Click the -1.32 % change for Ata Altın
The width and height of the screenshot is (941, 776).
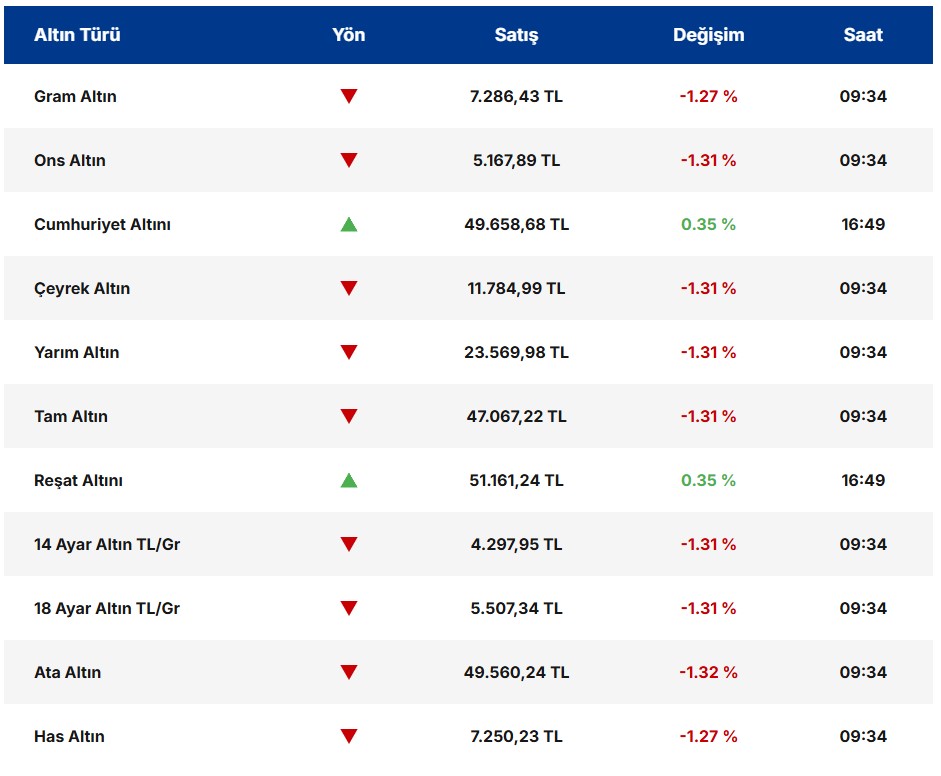(708, 673)
